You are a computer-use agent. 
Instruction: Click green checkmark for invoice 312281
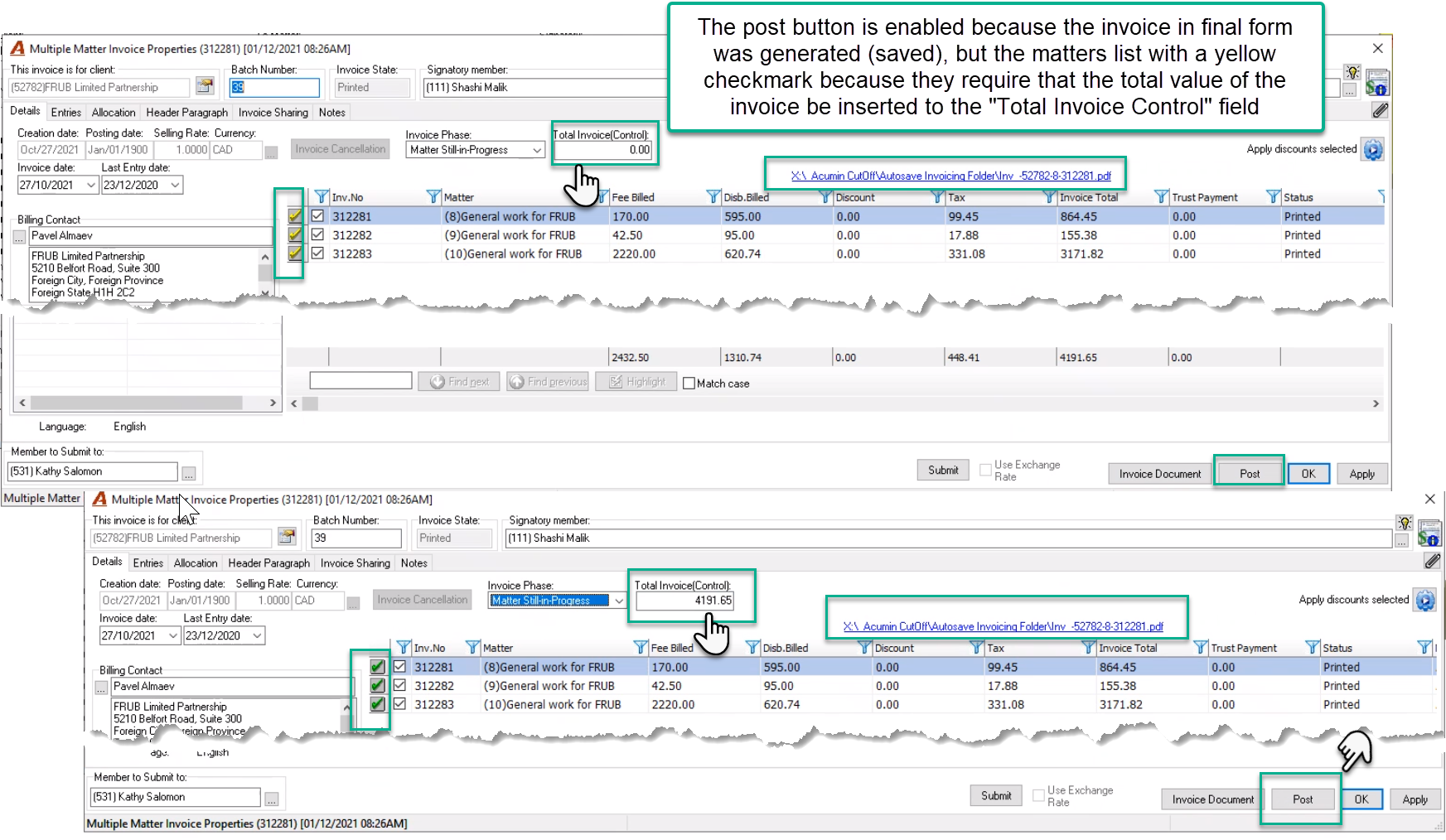click(x=377, y=667)
